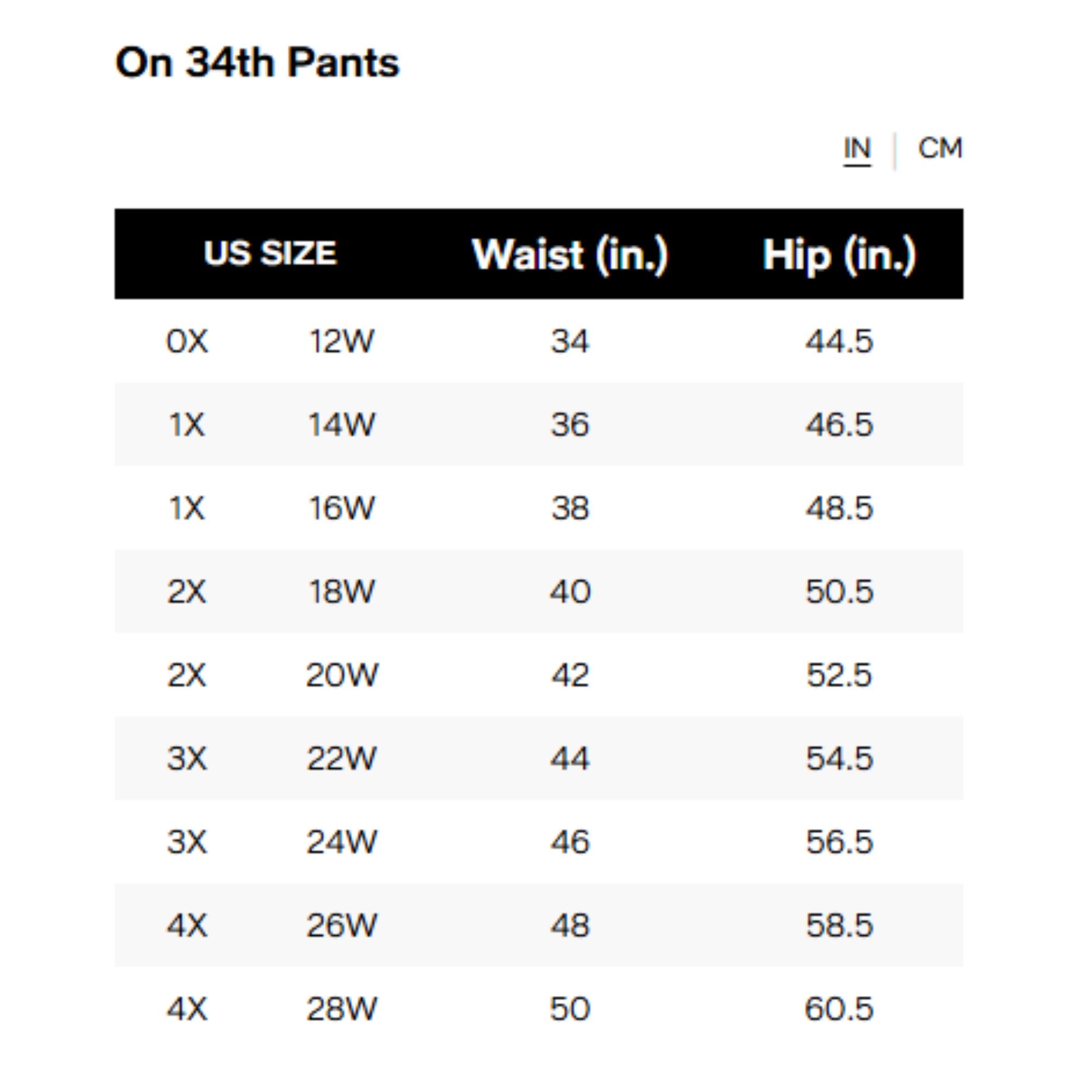The width and height of the screenshot is (1092, 1092).
Task: Click the Hip (in.) column header
Action: pyautogui.click(x=839, y=256)
